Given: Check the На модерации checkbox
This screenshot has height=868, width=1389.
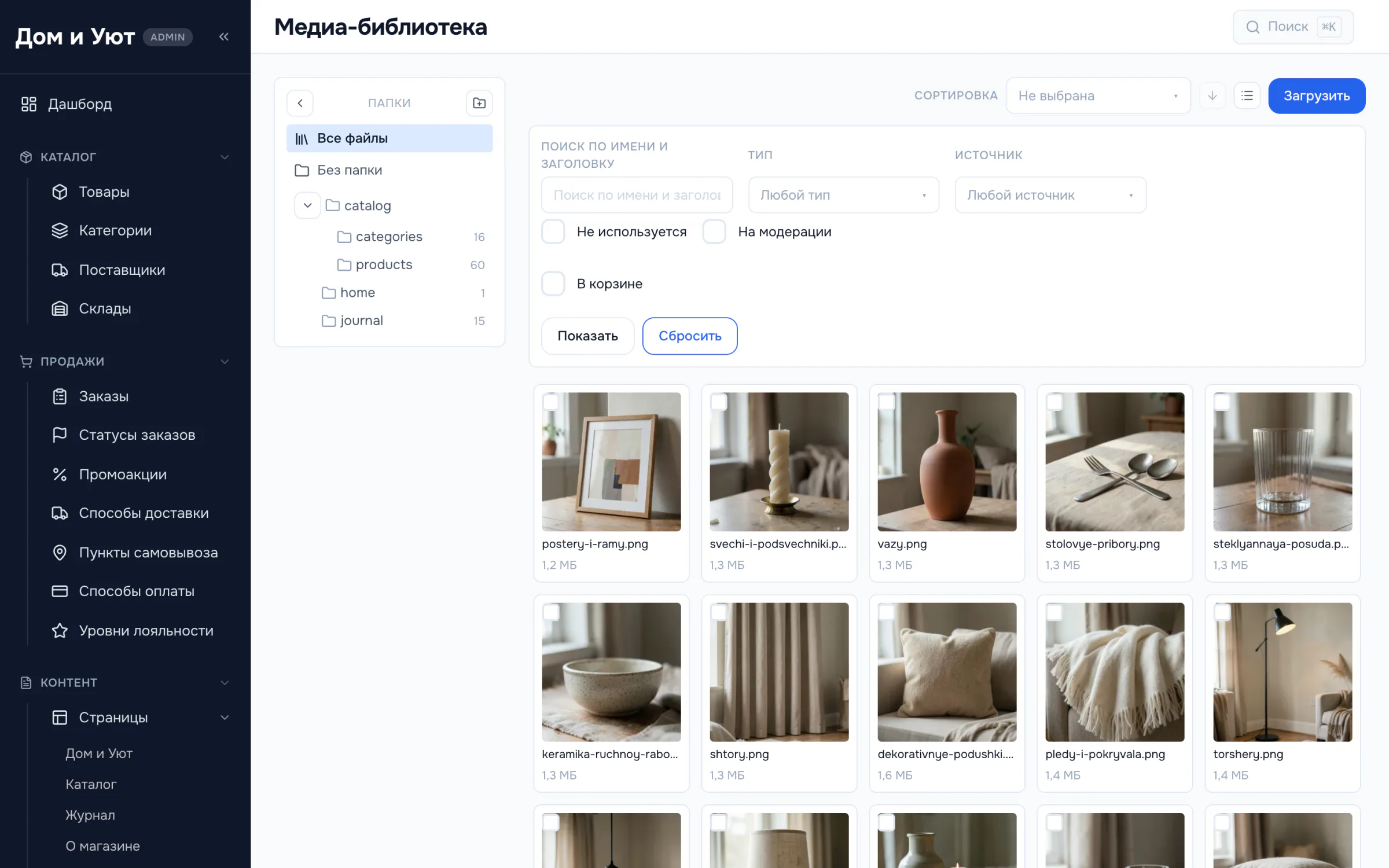Looking at the screenshot, I should coord(714,231).
